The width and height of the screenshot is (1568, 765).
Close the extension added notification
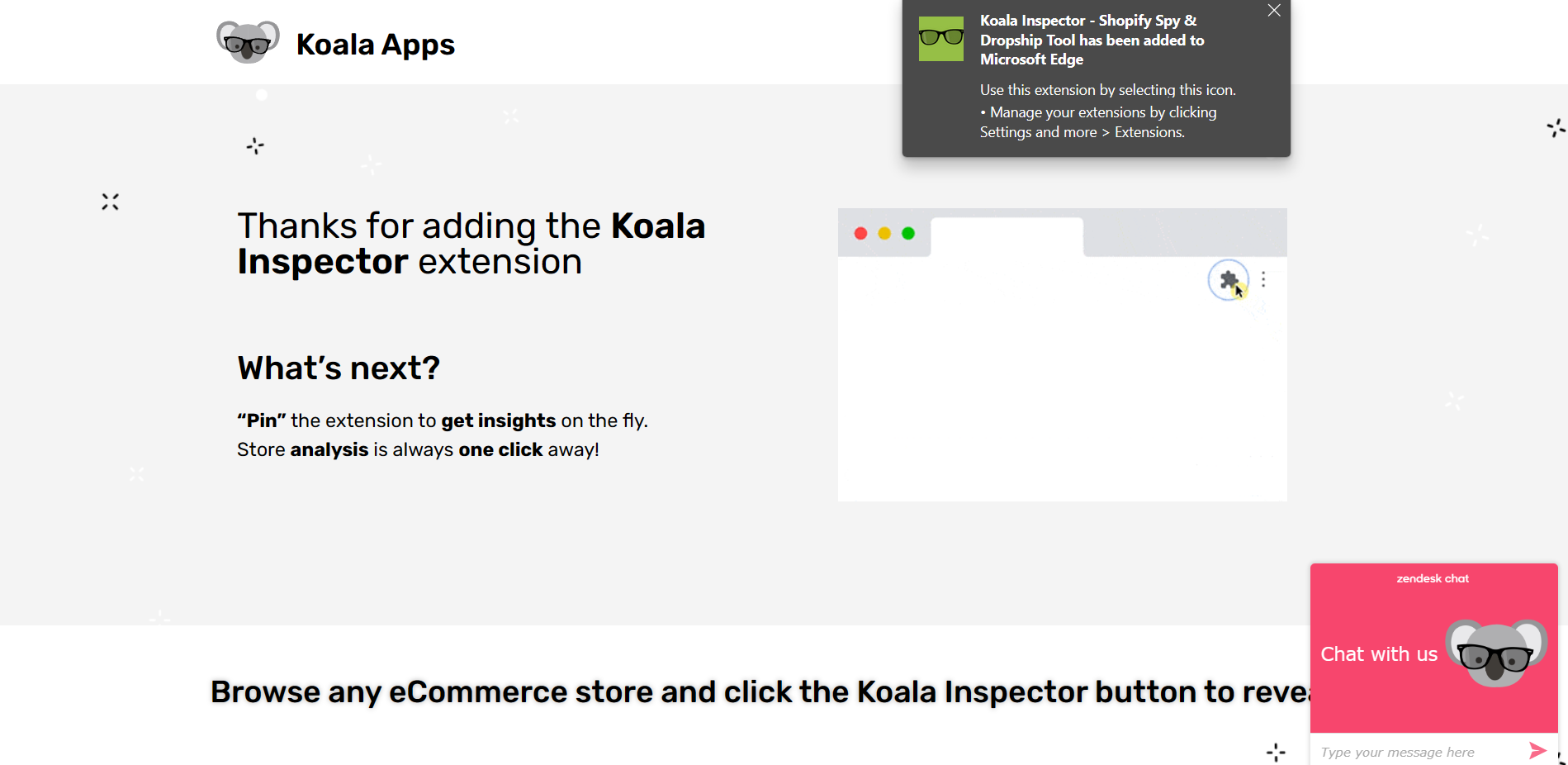coord(1274,11)
